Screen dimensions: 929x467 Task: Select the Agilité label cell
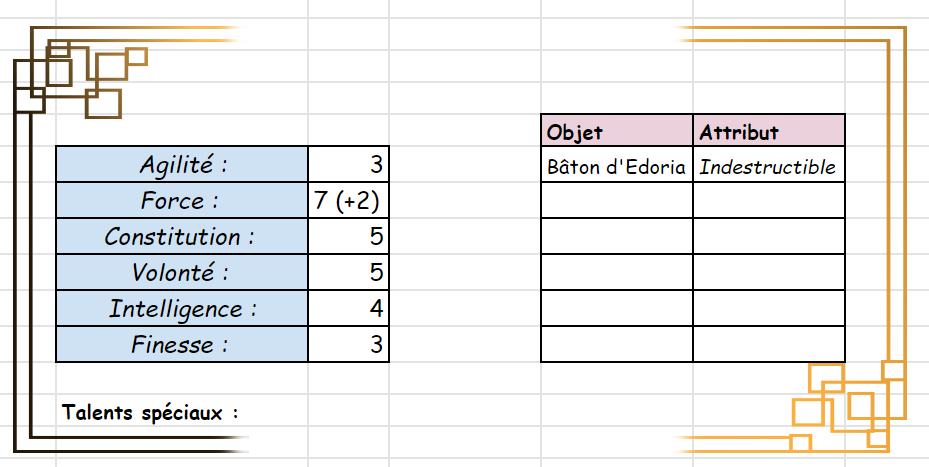[x=182, y=164]
